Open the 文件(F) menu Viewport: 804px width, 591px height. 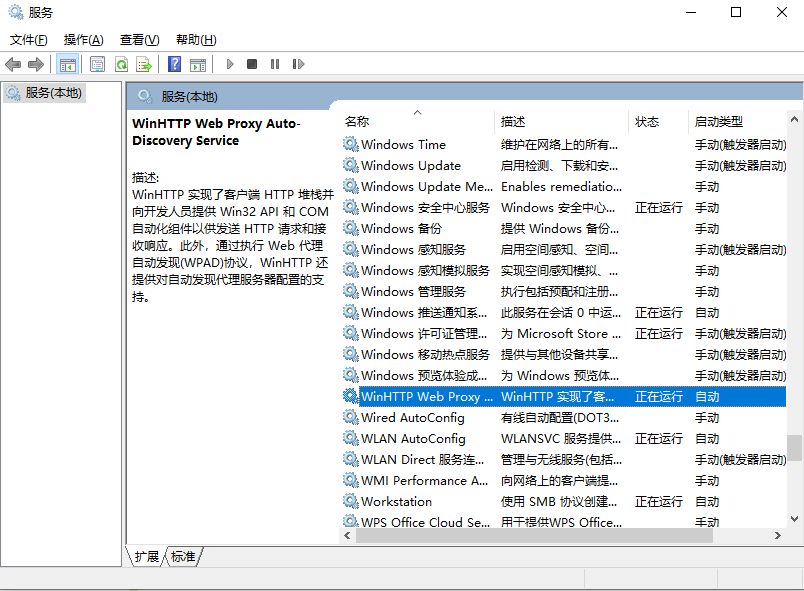(29, 40)
